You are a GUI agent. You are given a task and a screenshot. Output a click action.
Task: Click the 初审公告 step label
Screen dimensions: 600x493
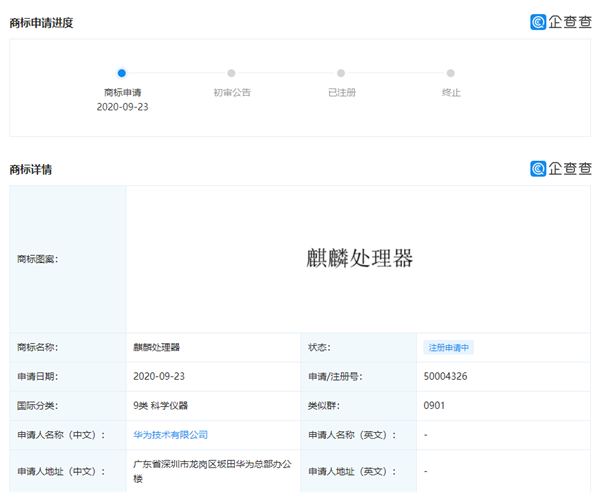232,93
